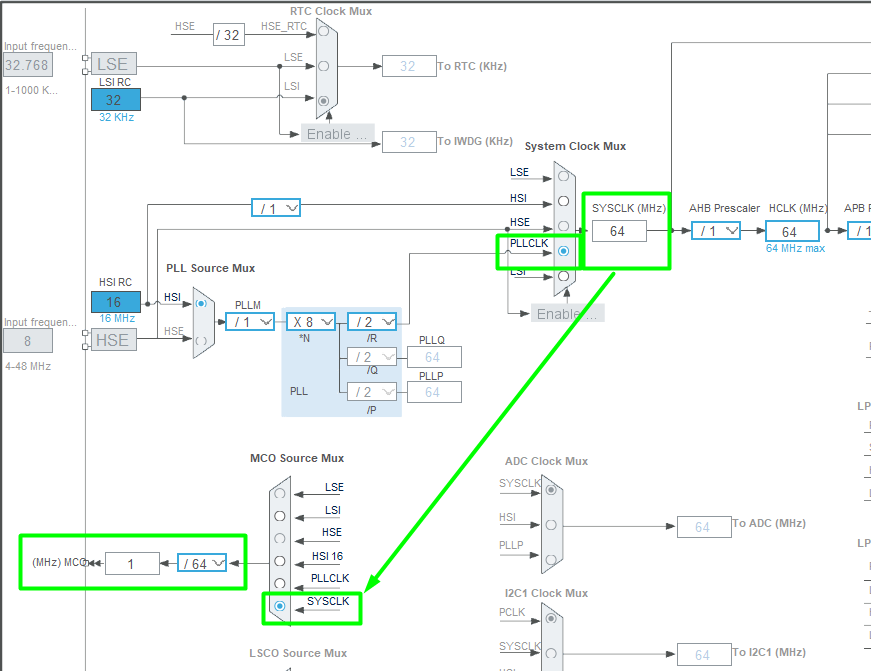Viewport: 871px width, 671px height.
Task: Choose HSI 16 as MCO source
Action: pyautogui.click(x=280, y=561)
